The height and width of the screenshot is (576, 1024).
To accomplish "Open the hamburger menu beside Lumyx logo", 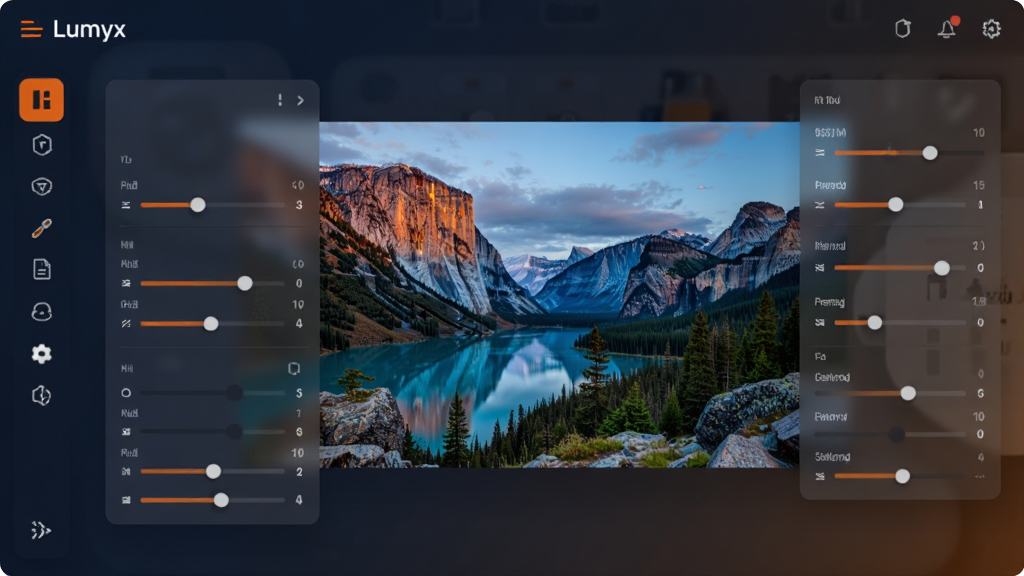I will (31, 29).
